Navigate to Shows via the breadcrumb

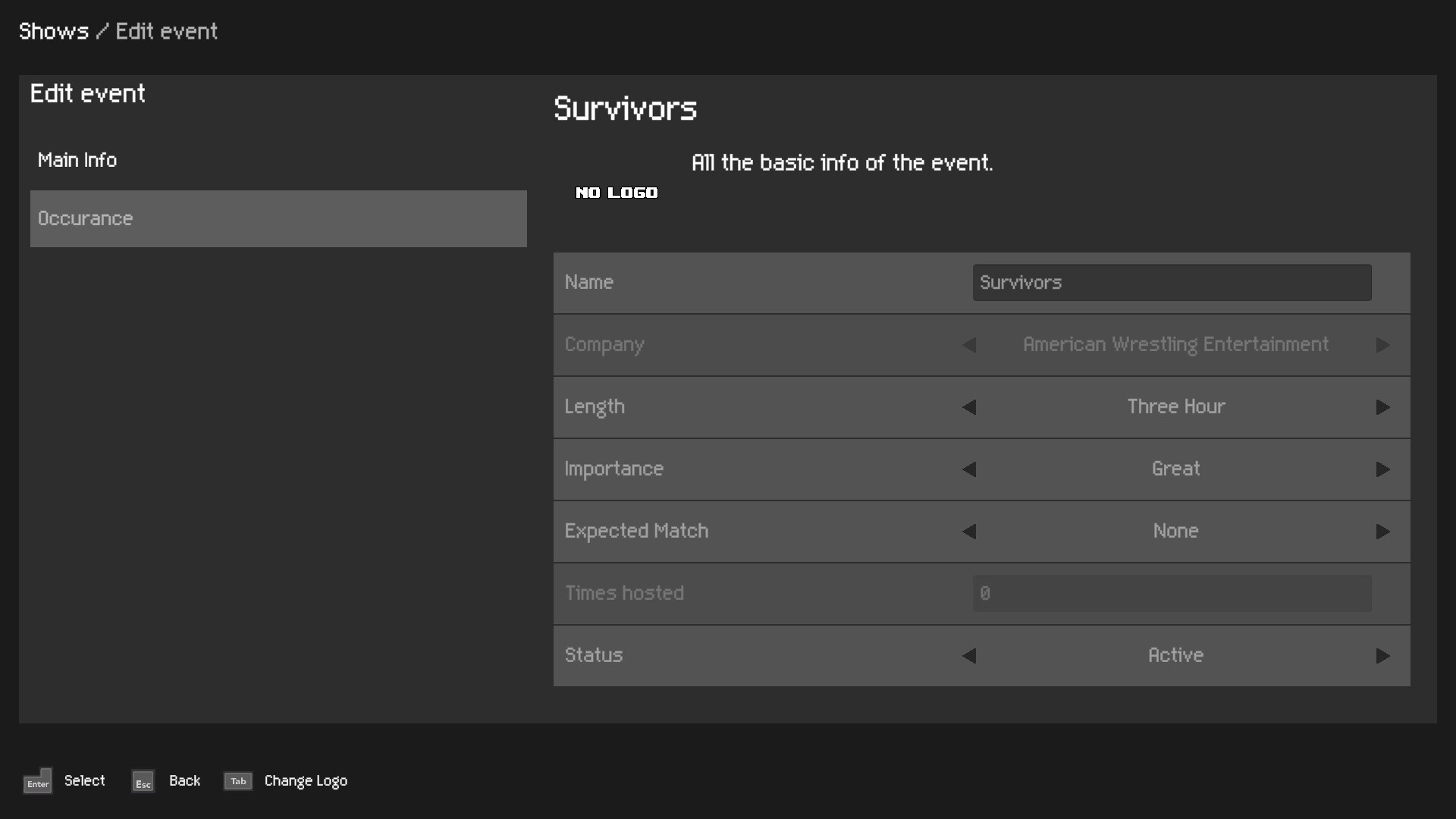[53, 31]
